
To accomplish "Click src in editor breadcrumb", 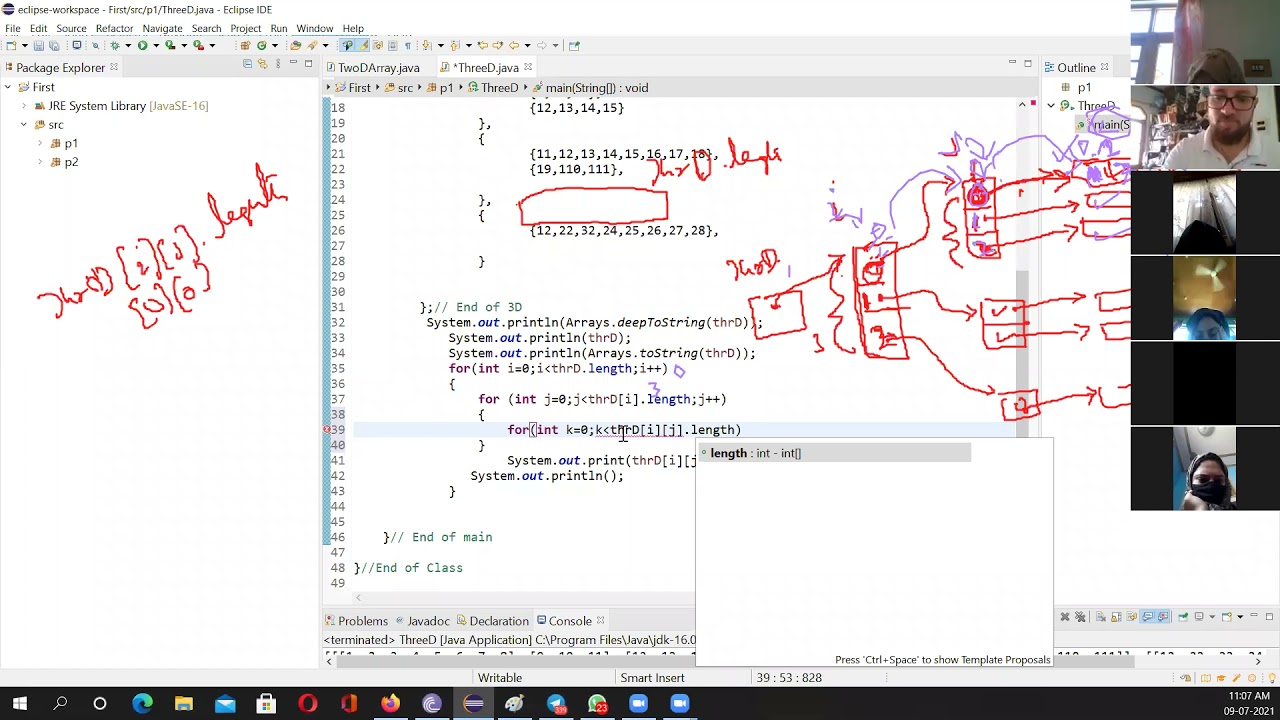I will [x=405, y=88].
